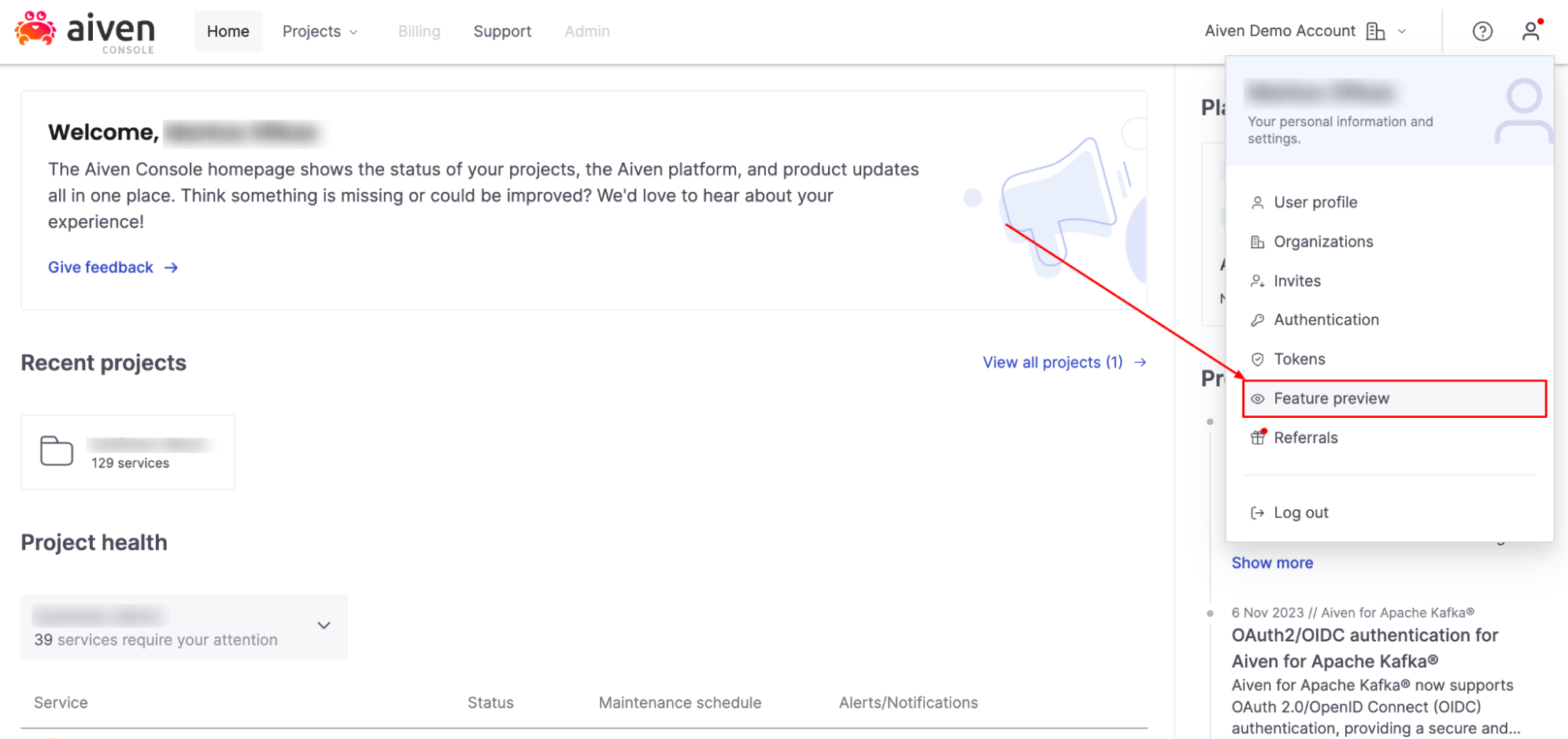Screen dimensions: 1568x739
Task: Click the Aiven crab logo
Action: (35, 29)
